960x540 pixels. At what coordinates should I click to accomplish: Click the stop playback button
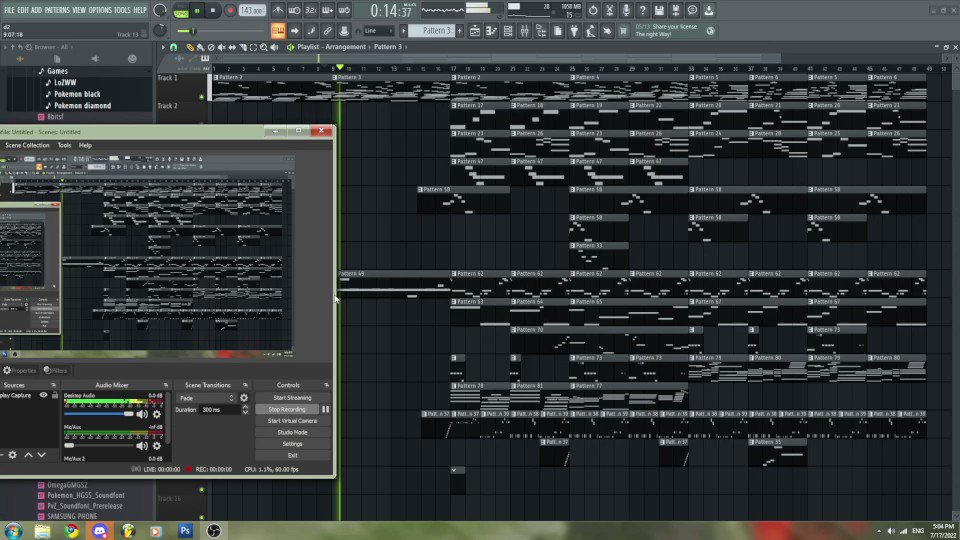pyautogui.click(x=213, y=10)
